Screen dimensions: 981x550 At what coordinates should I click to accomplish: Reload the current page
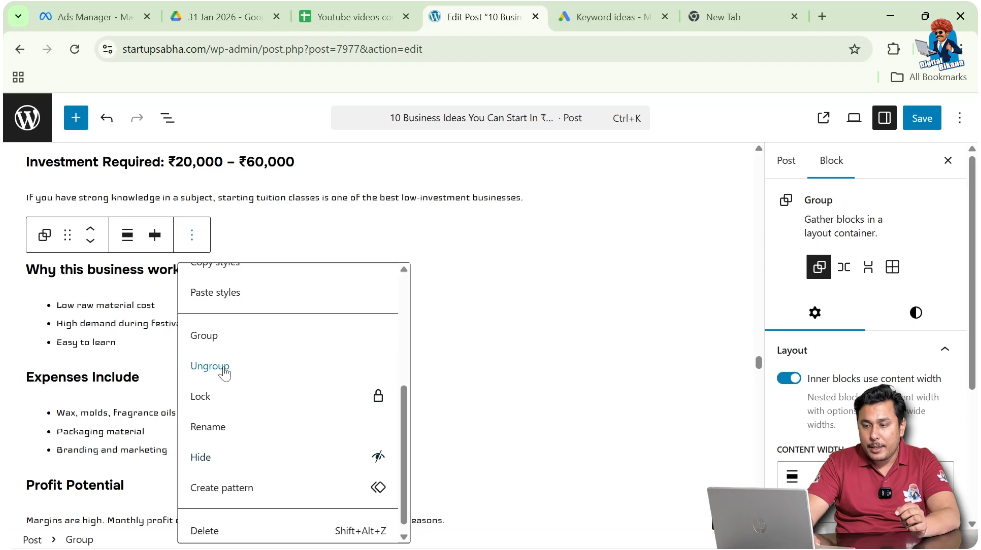(x=74, y=49)
